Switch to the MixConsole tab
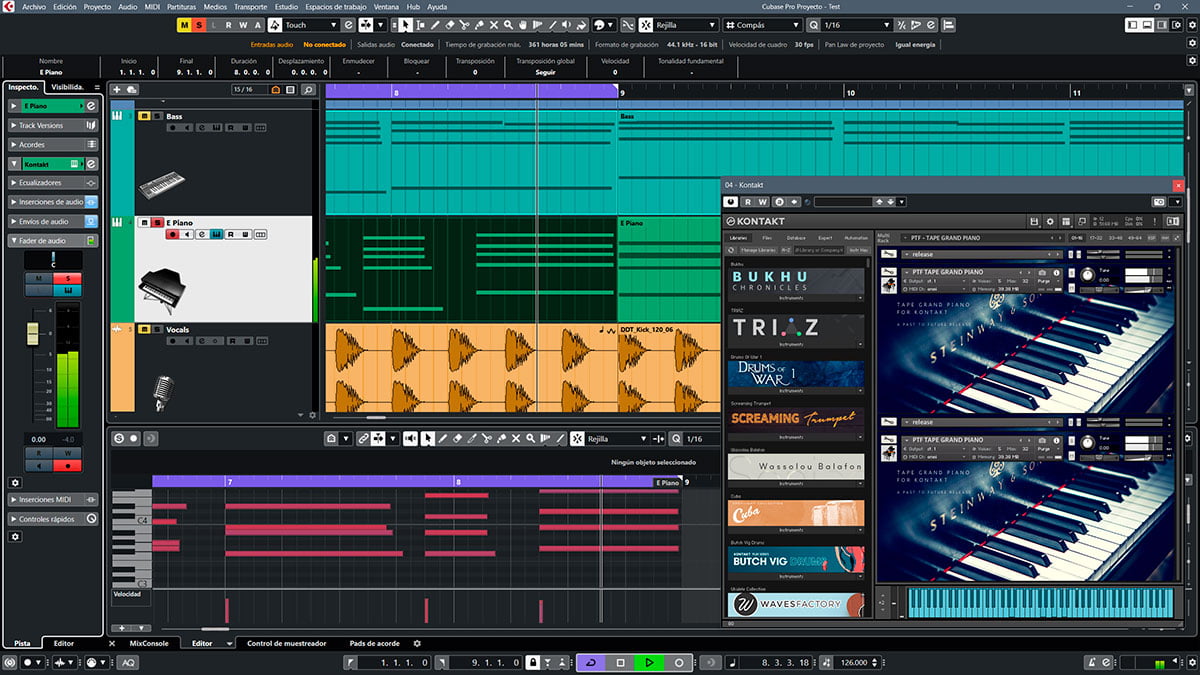 pyautogui.click(x=149, y=643)
